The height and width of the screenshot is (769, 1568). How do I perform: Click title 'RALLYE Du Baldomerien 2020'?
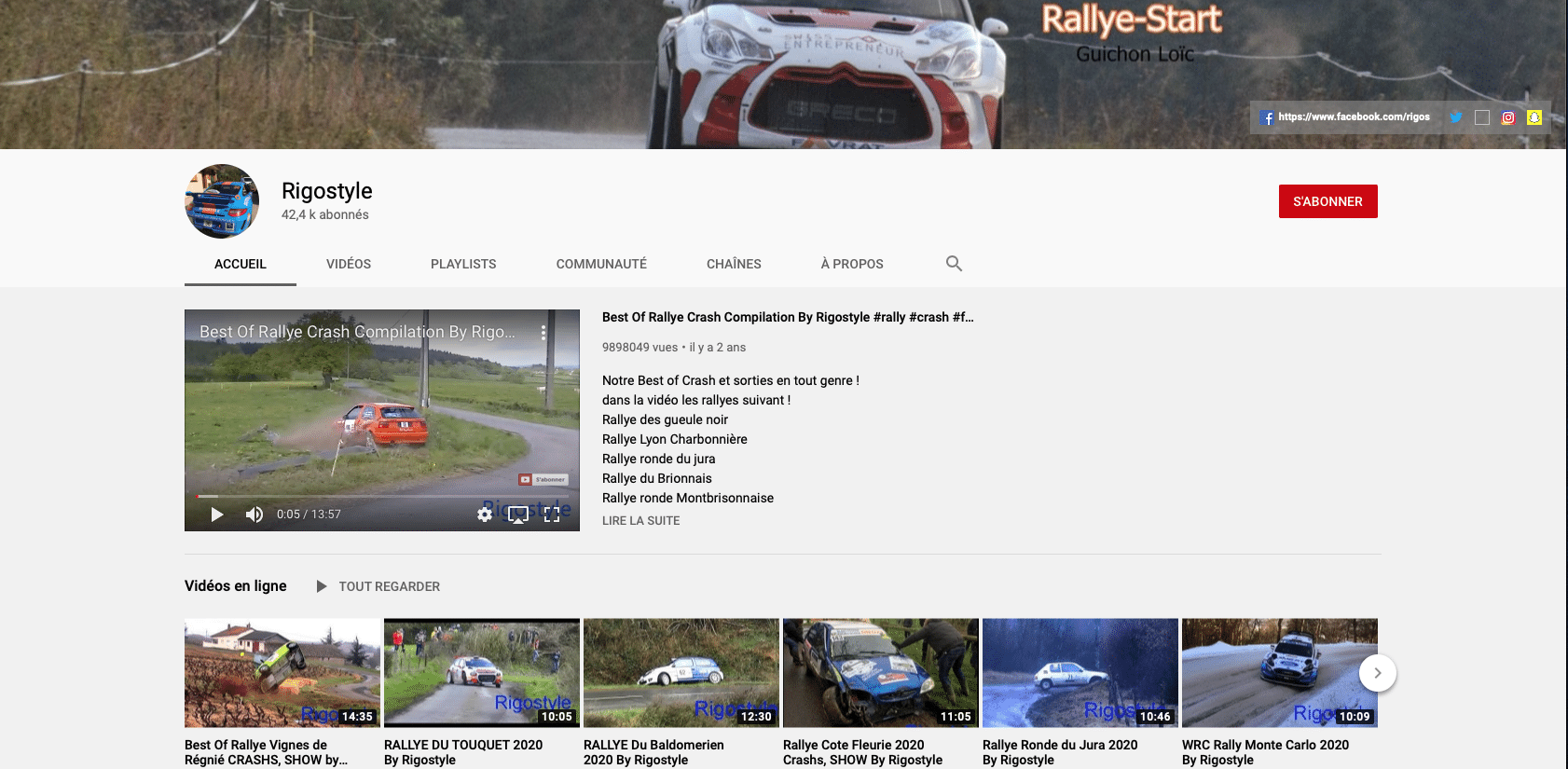coord(653,752)
